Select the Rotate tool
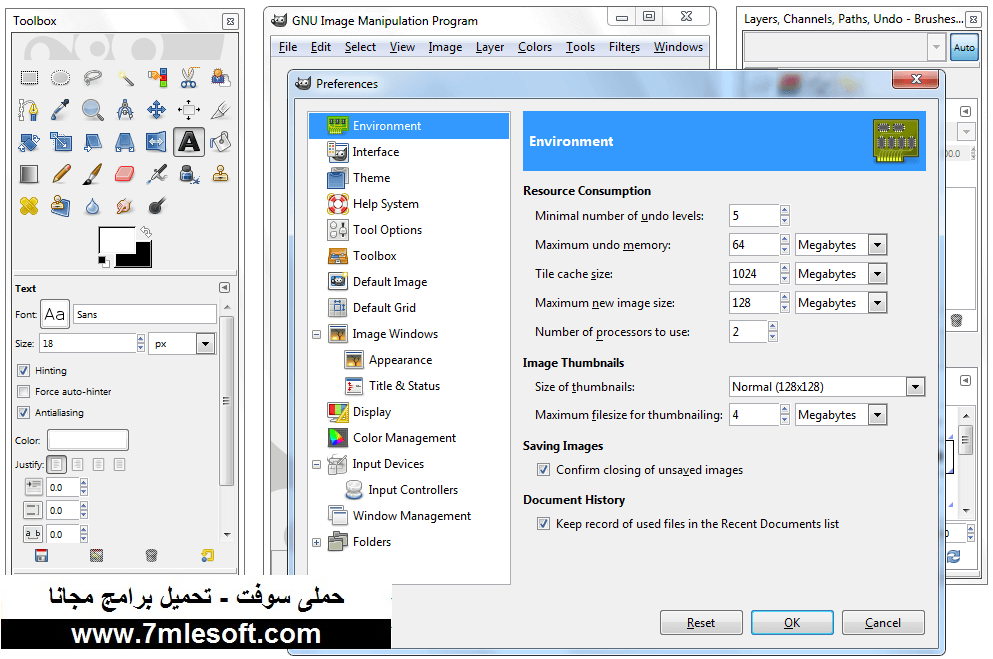 pos(29,142)
